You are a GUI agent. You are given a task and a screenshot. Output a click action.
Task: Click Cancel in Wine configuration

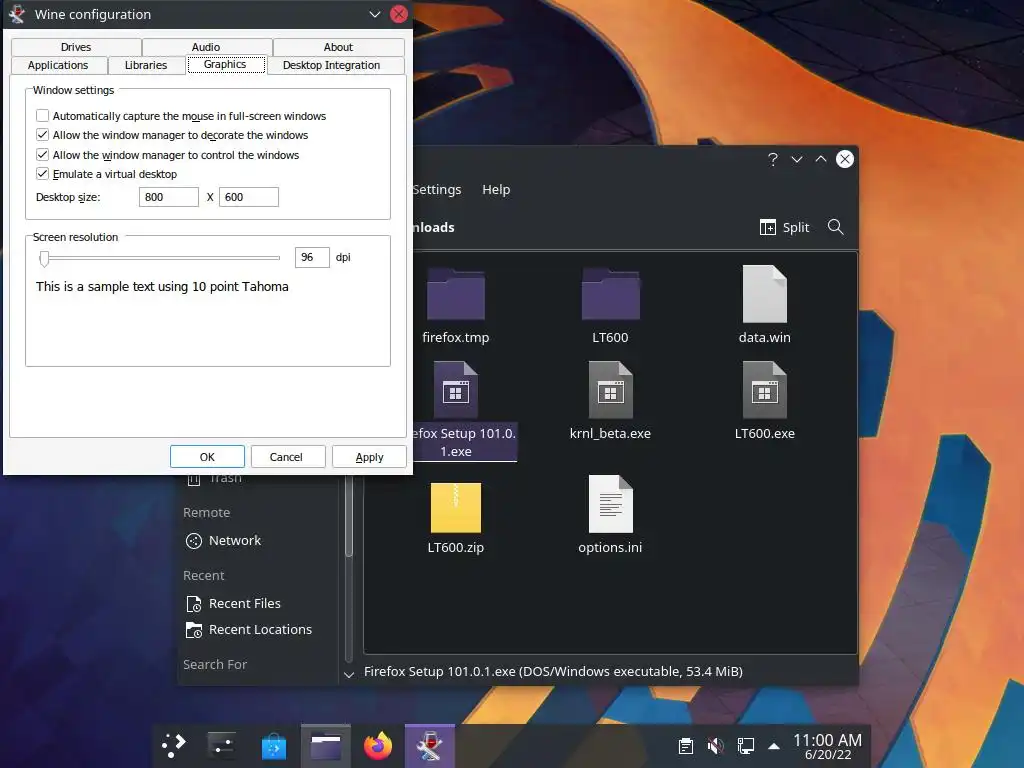[x=286, y=457]
